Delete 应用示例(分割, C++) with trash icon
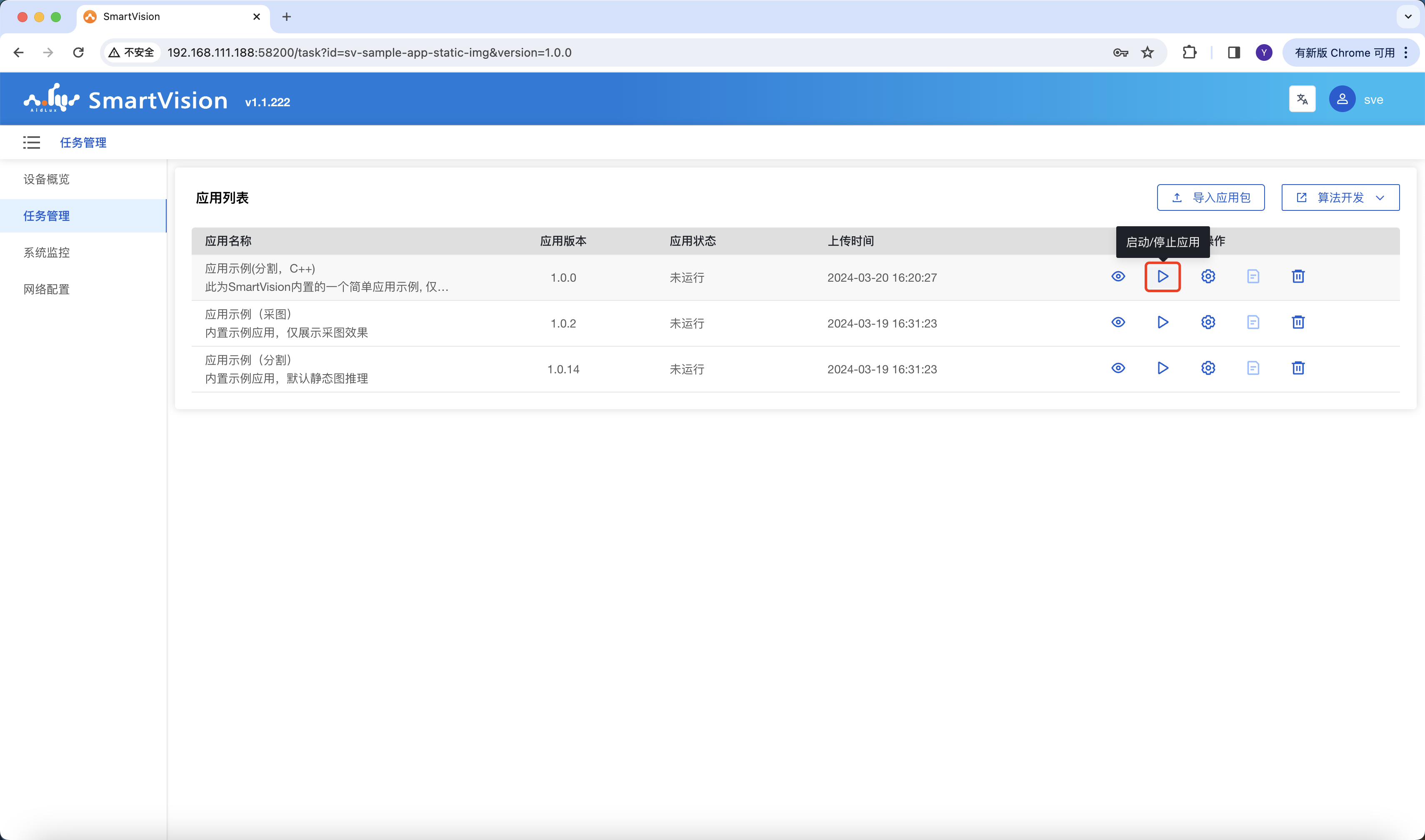This screenshot has height=840, width=1425. [1298, 277]
